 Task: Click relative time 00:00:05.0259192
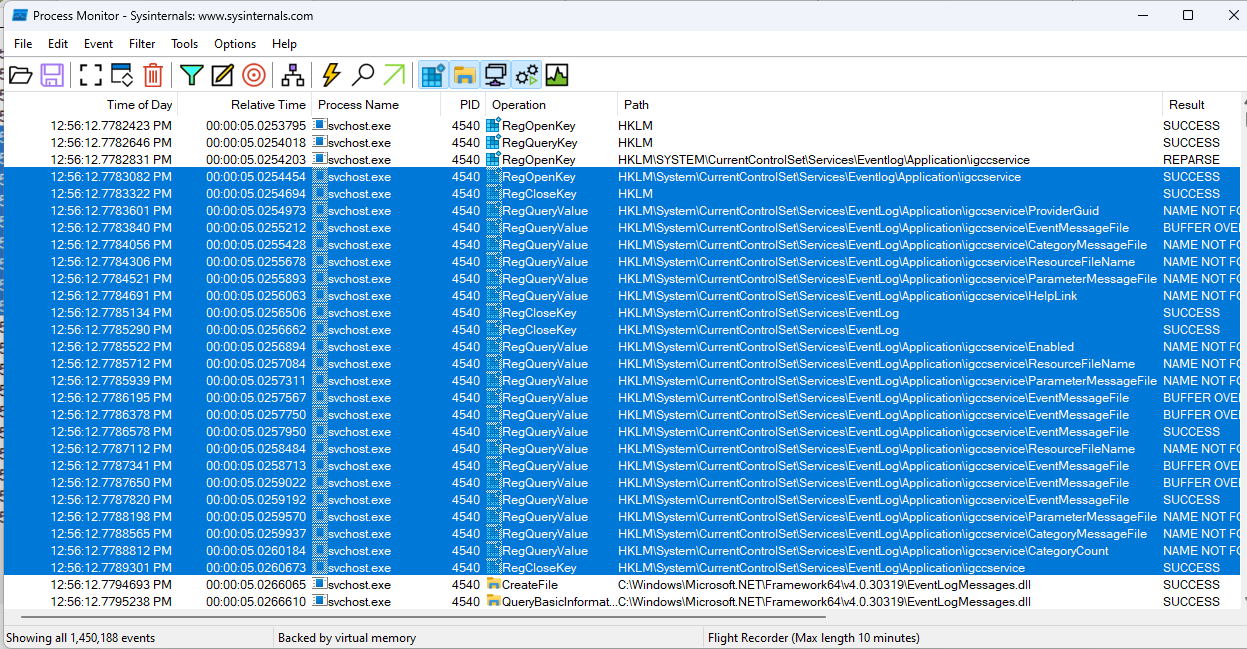click(256, 500)
